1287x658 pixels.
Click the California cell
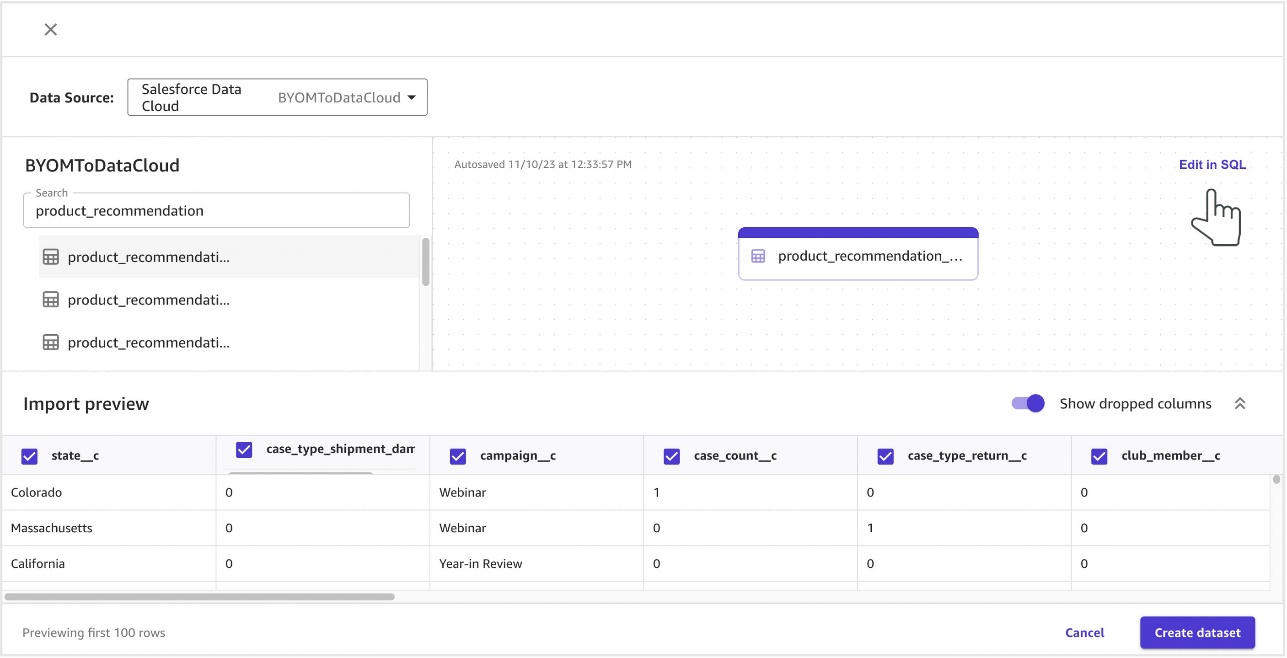point(108,564)
